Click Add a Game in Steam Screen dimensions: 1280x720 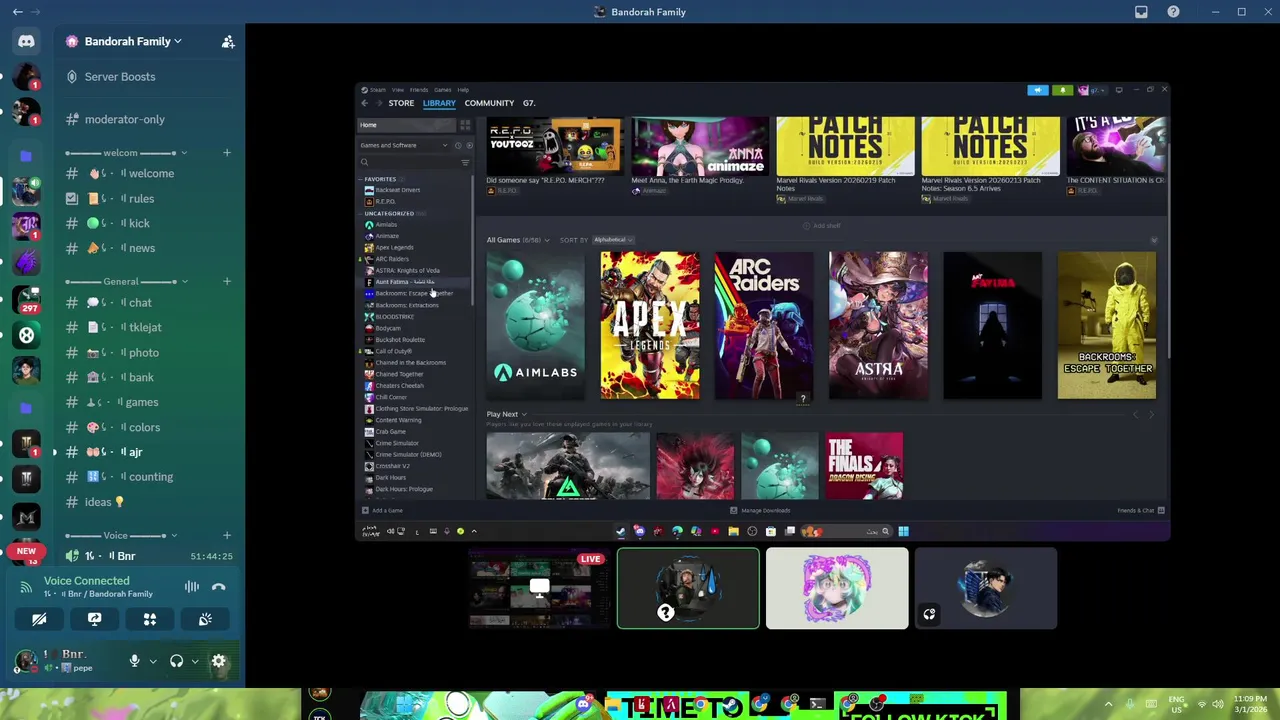click(382, 510)
